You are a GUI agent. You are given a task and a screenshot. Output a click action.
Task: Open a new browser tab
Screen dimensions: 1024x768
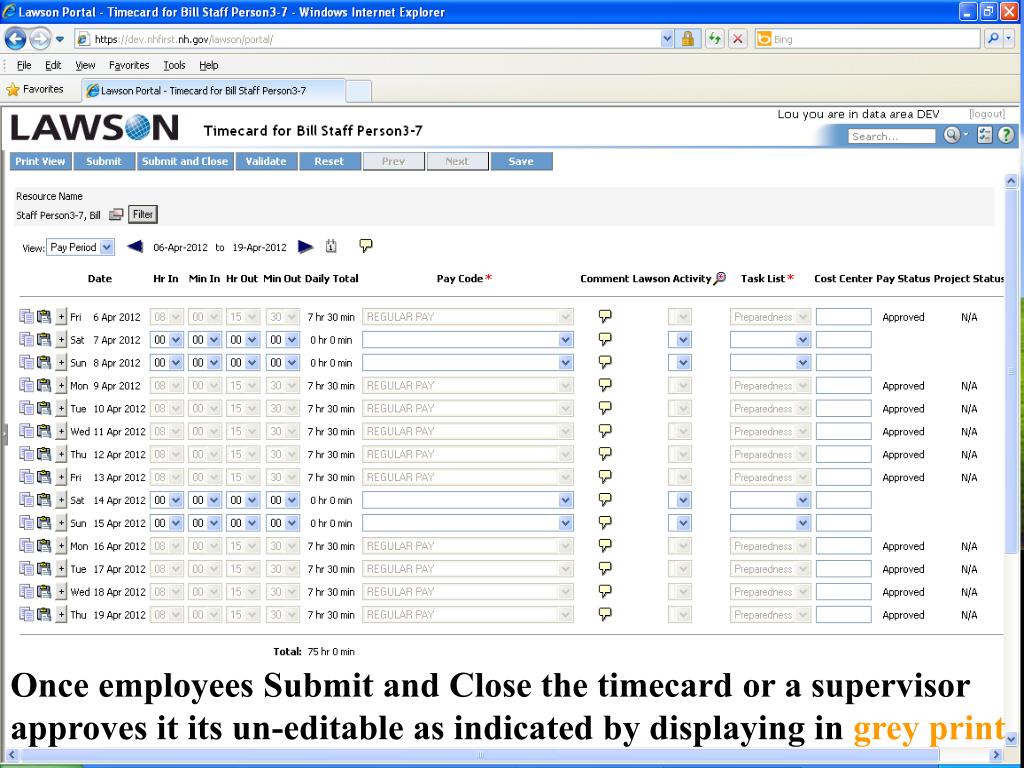coord(359,91)
